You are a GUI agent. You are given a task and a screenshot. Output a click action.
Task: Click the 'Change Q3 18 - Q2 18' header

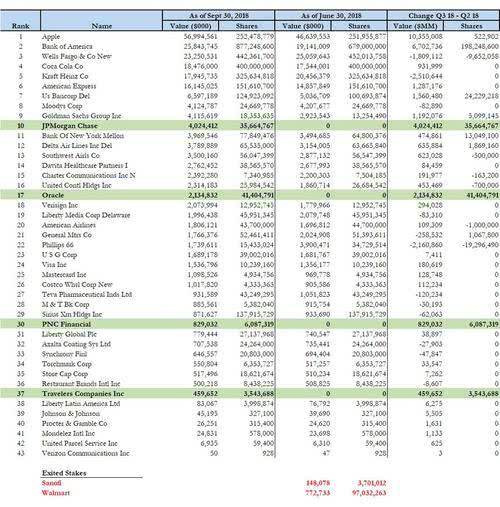443,15
